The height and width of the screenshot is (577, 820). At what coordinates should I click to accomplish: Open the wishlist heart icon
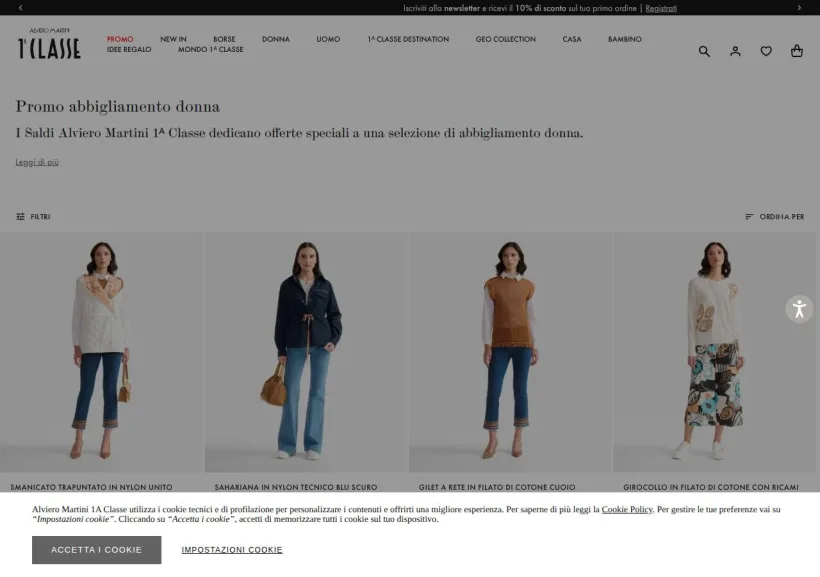[x=766, y=51]
